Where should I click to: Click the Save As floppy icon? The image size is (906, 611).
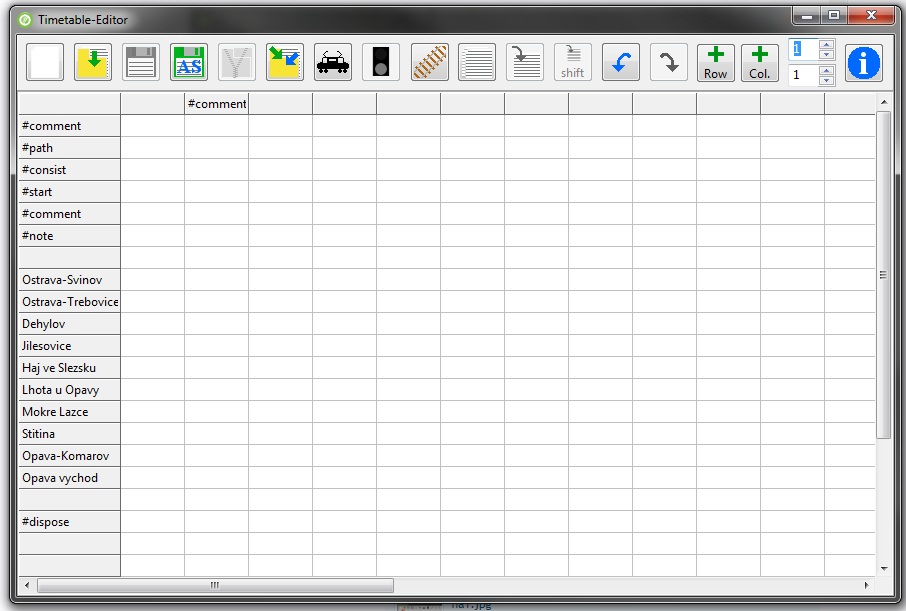coord(189,62)
